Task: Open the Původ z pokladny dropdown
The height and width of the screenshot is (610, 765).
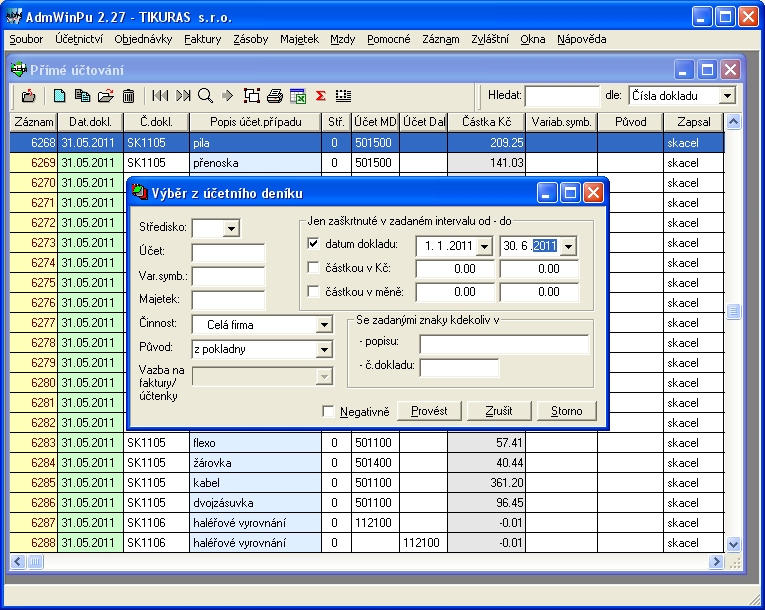Action: pos(324,349)
